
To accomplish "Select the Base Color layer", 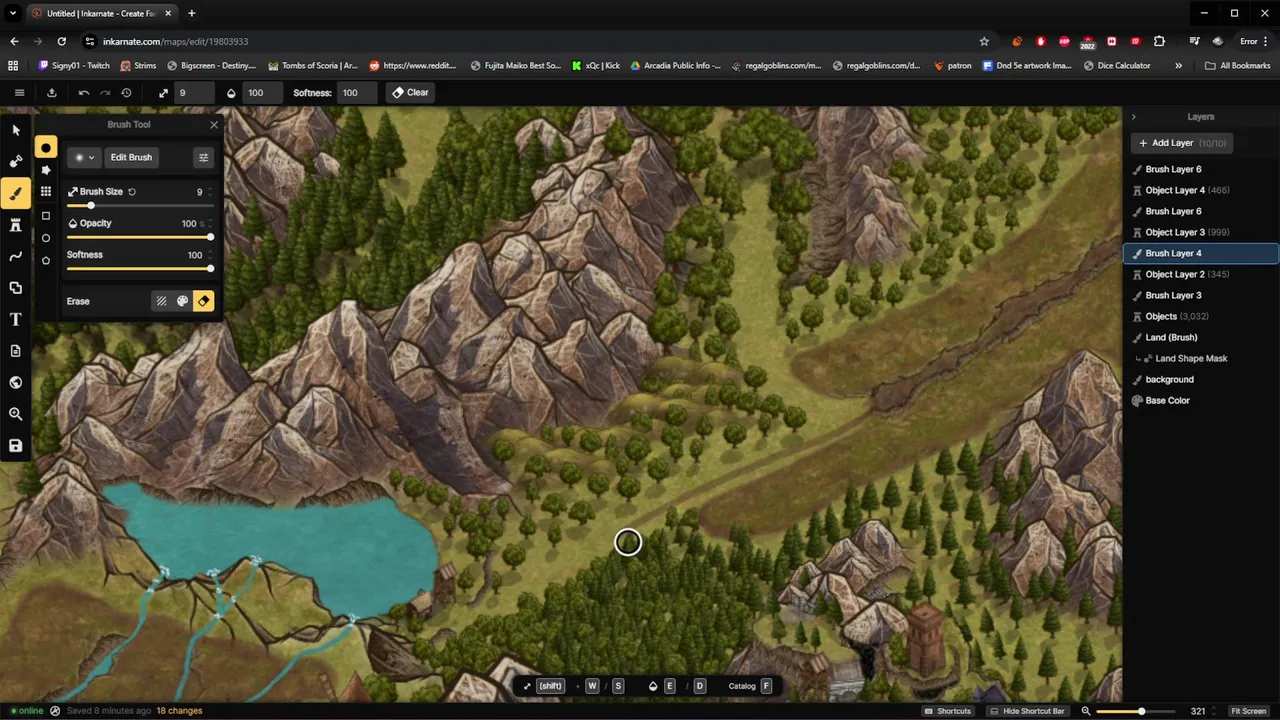I will point(1201,400).
